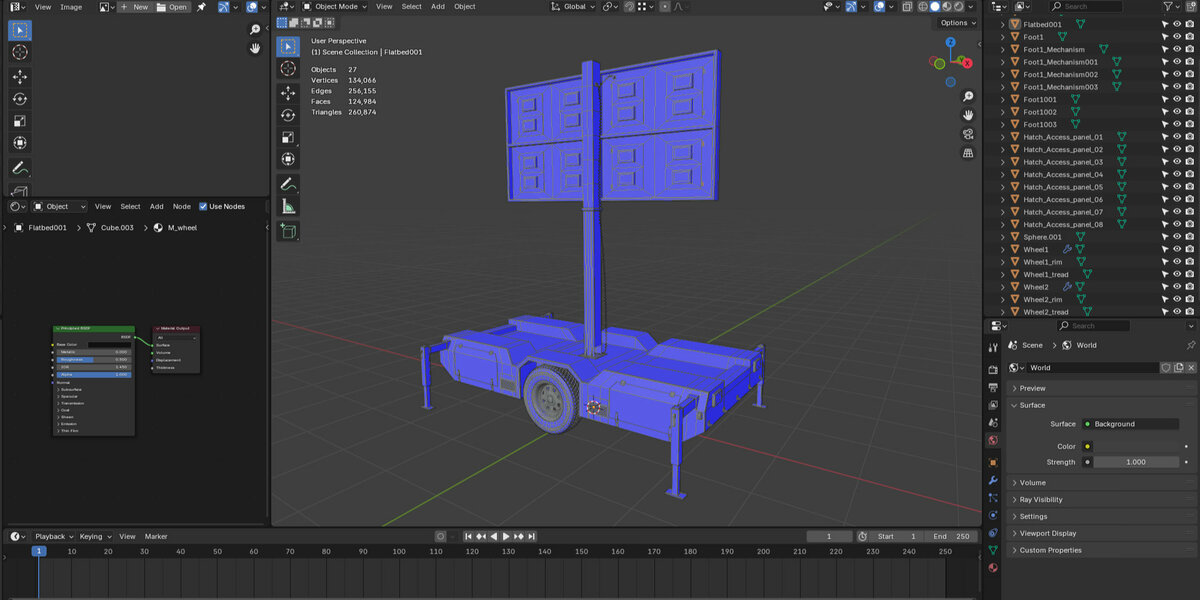Open the Options dropdown in viewport
Viewport: 1200px width, 600px height.
coord(958,22)
